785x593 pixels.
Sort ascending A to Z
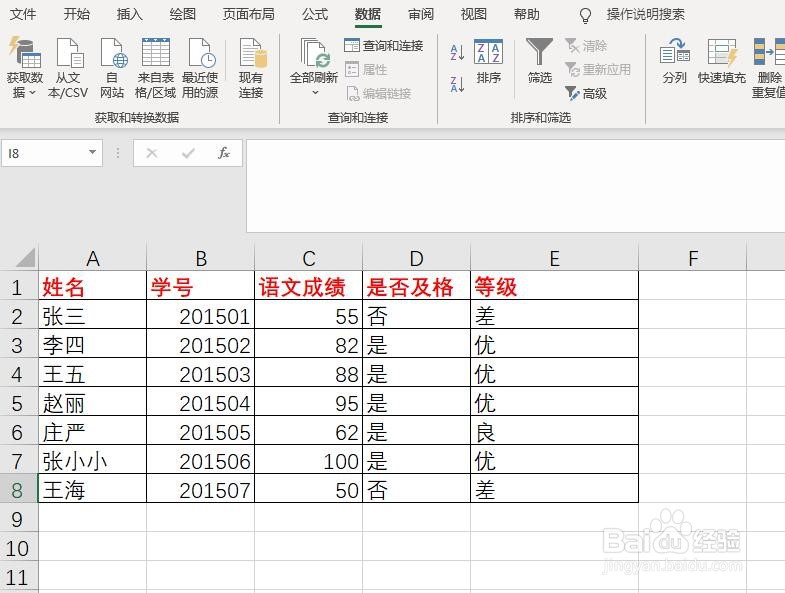coord(457,53)
